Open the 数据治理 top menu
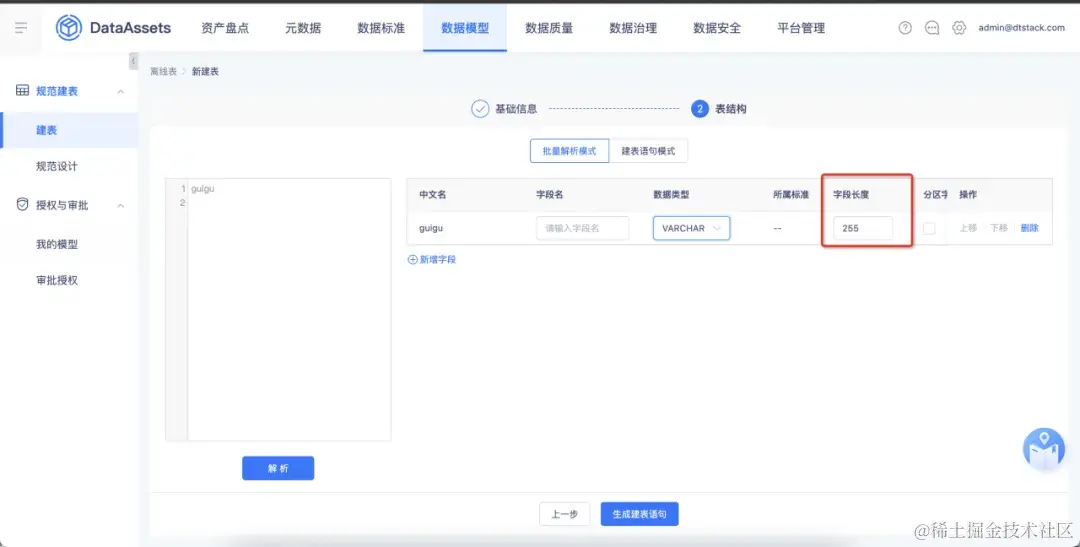1080x547 pixels. 633,28
